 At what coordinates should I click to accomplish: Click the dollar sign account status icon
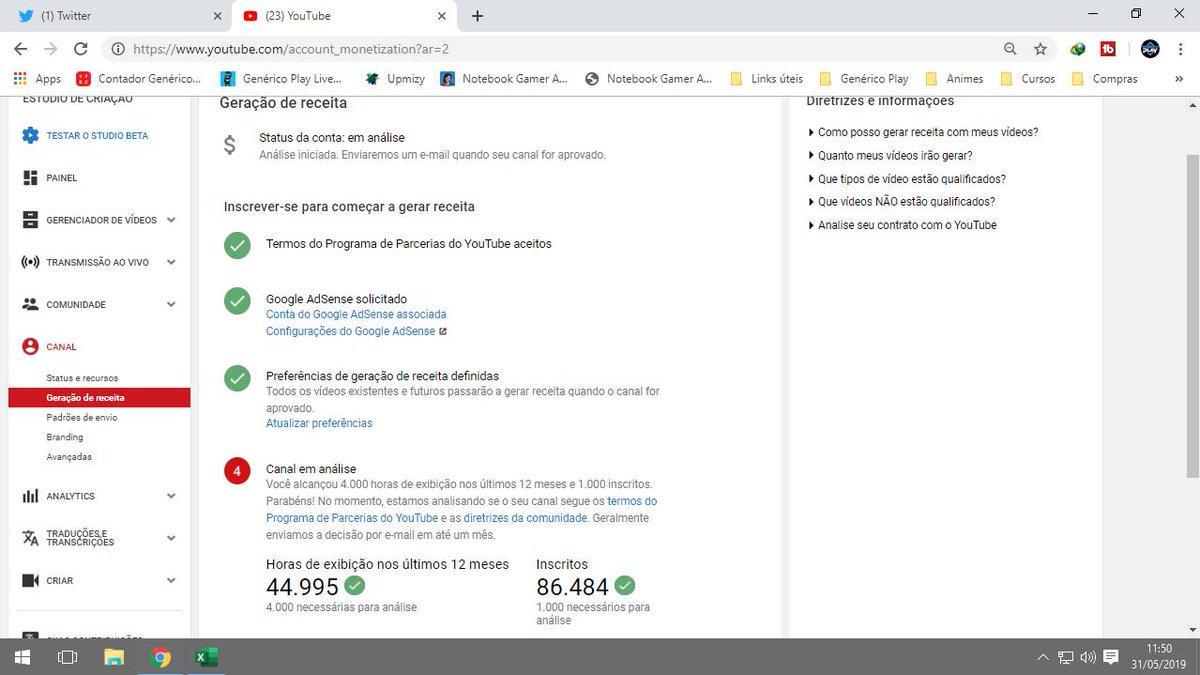(x=230, y=145)
